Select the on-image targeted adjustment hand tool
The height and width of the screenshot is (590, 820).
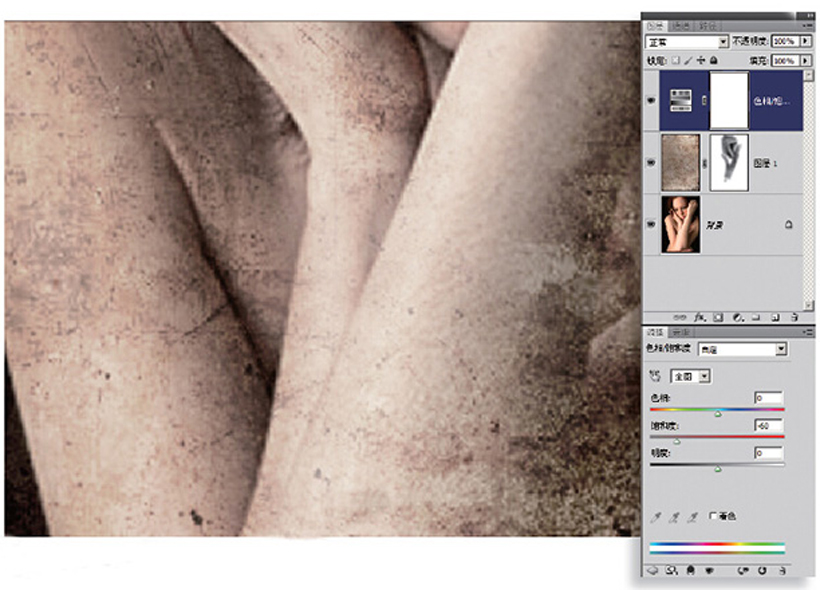[655, 376]
